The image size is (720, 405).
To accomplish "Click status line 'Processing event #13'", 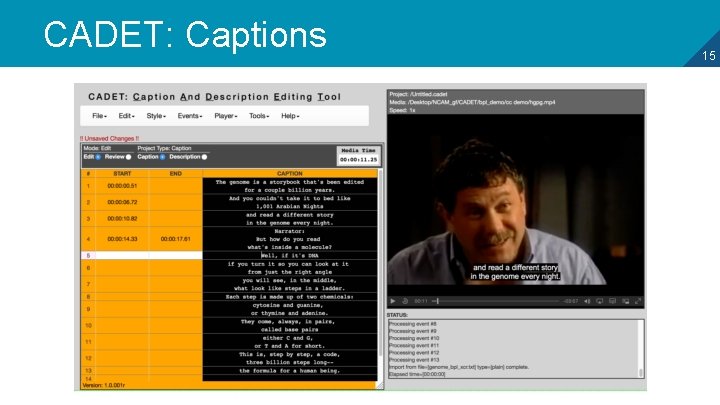I will click(x=414, y=360).
